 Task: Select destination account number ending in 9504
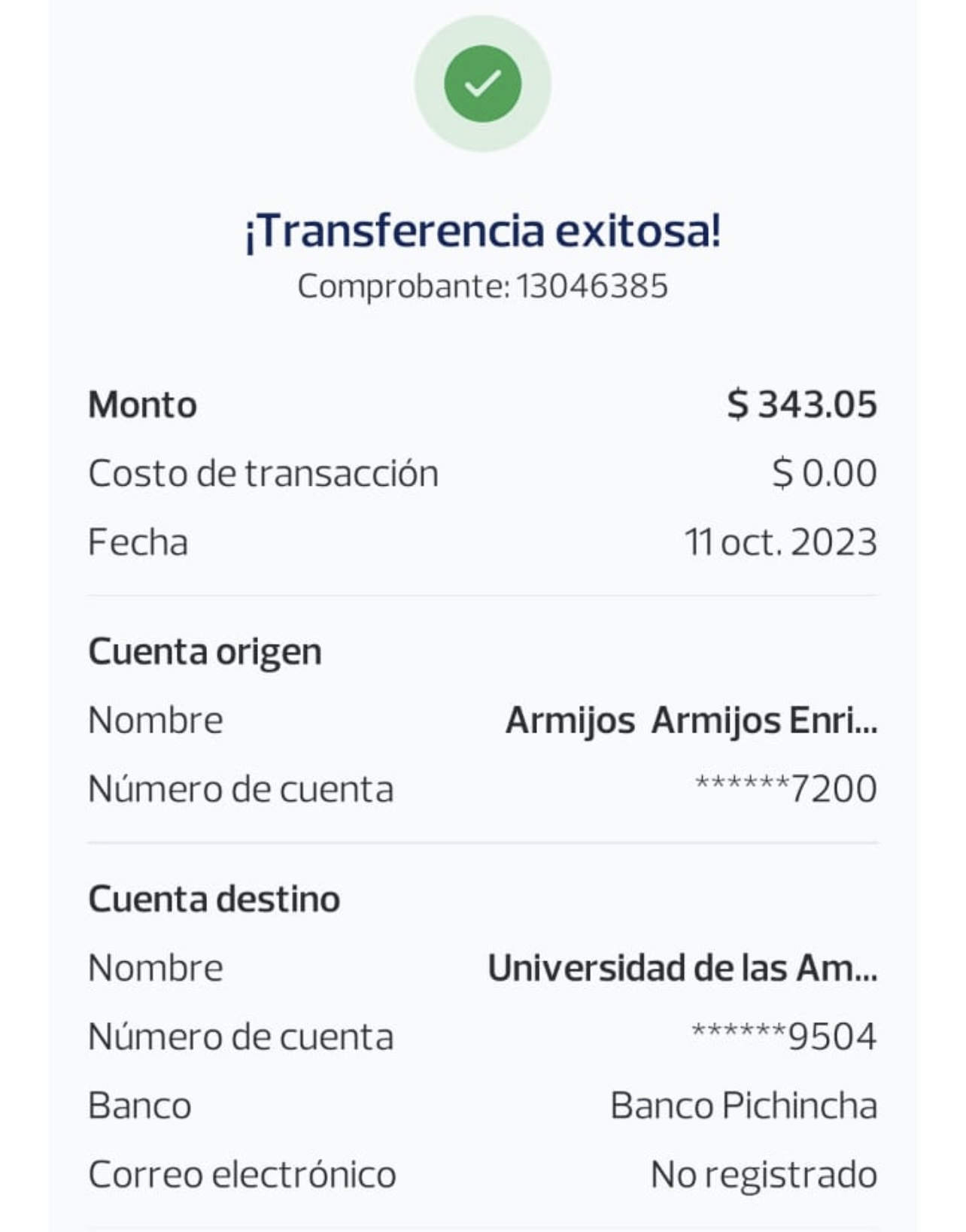click(783, 1037)
